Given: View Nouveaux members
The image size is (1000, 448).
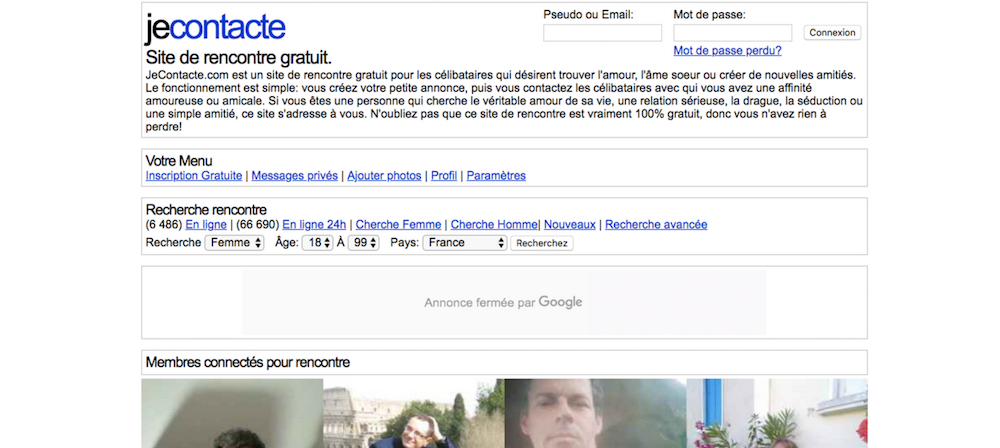Looking at the screenshot, I should (570, 225).
